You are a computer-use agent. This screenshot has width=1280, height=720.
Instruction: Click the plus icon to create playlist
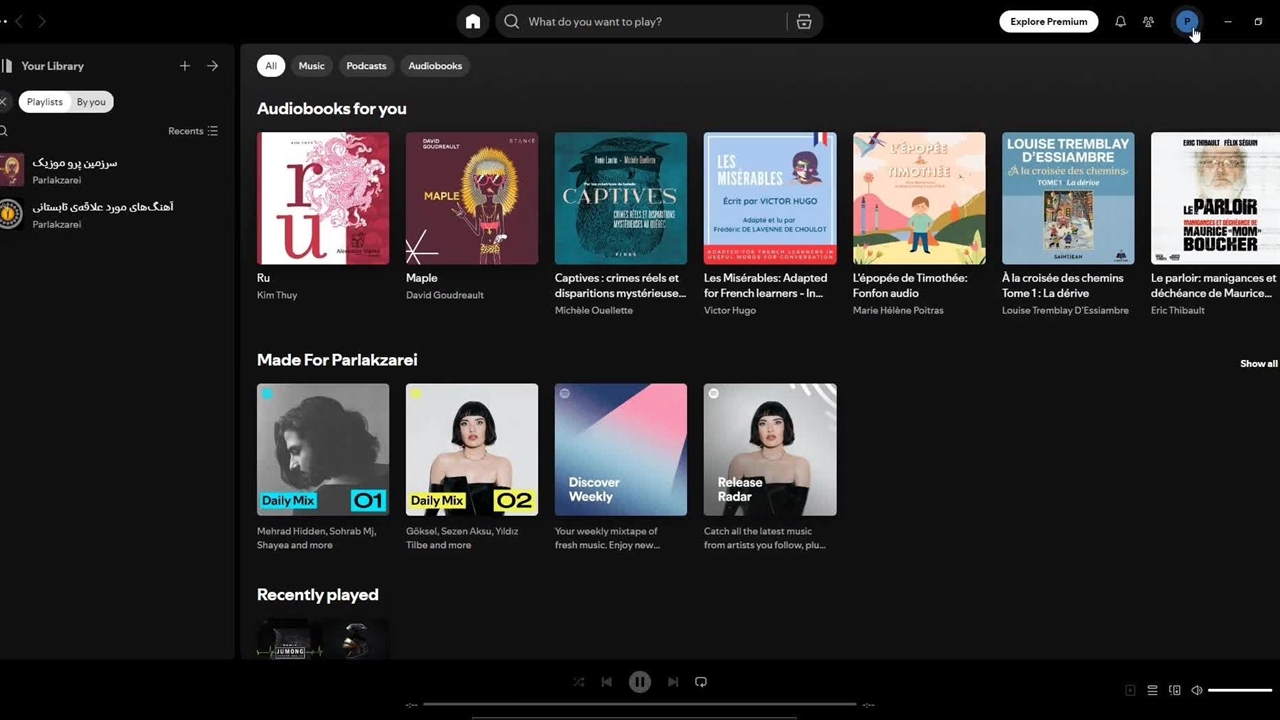tap(184, 66)
